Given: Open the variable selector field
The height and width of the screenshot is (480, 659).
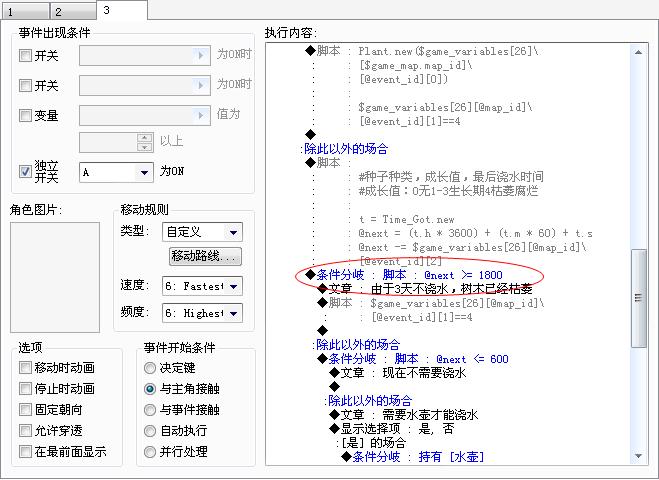Looking at the screenshot, I should coord(145,115).
